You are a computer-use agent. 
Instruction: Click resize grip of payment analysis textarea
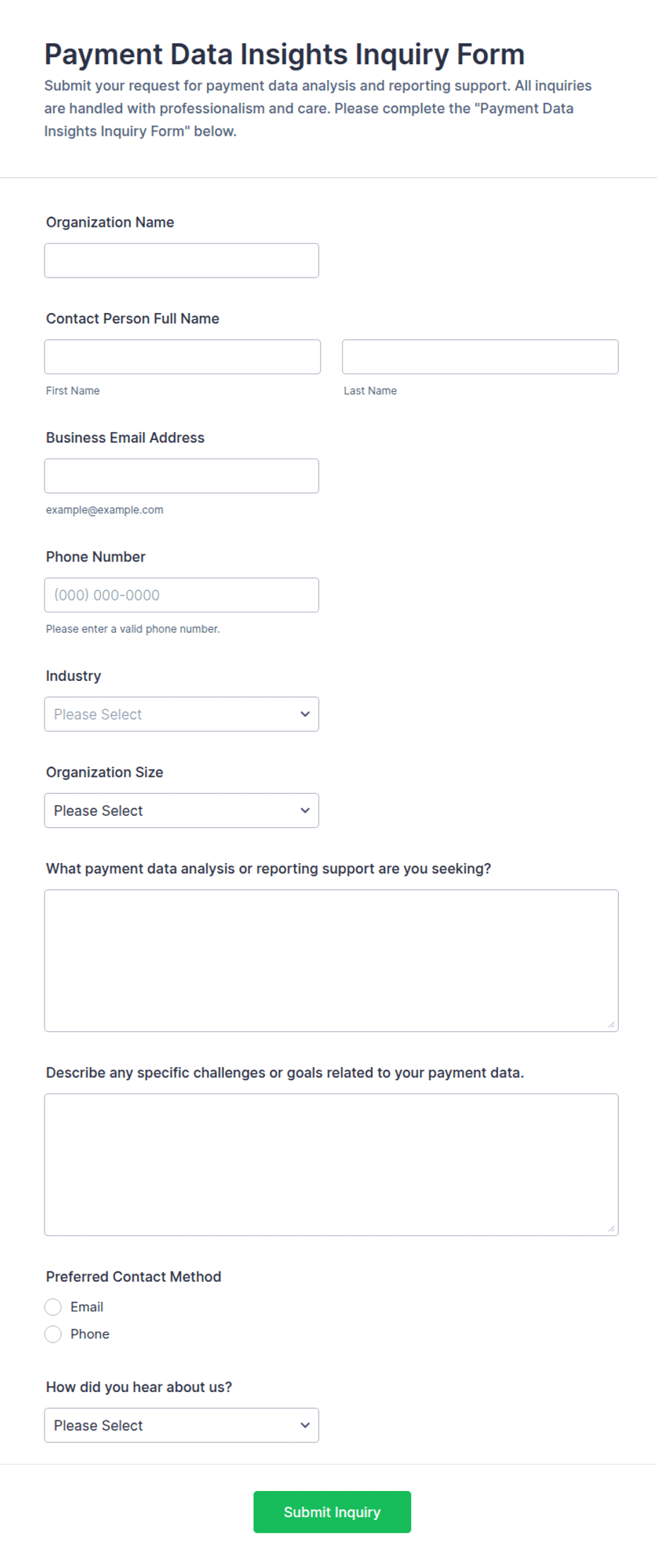click(x=611, y=1024)
